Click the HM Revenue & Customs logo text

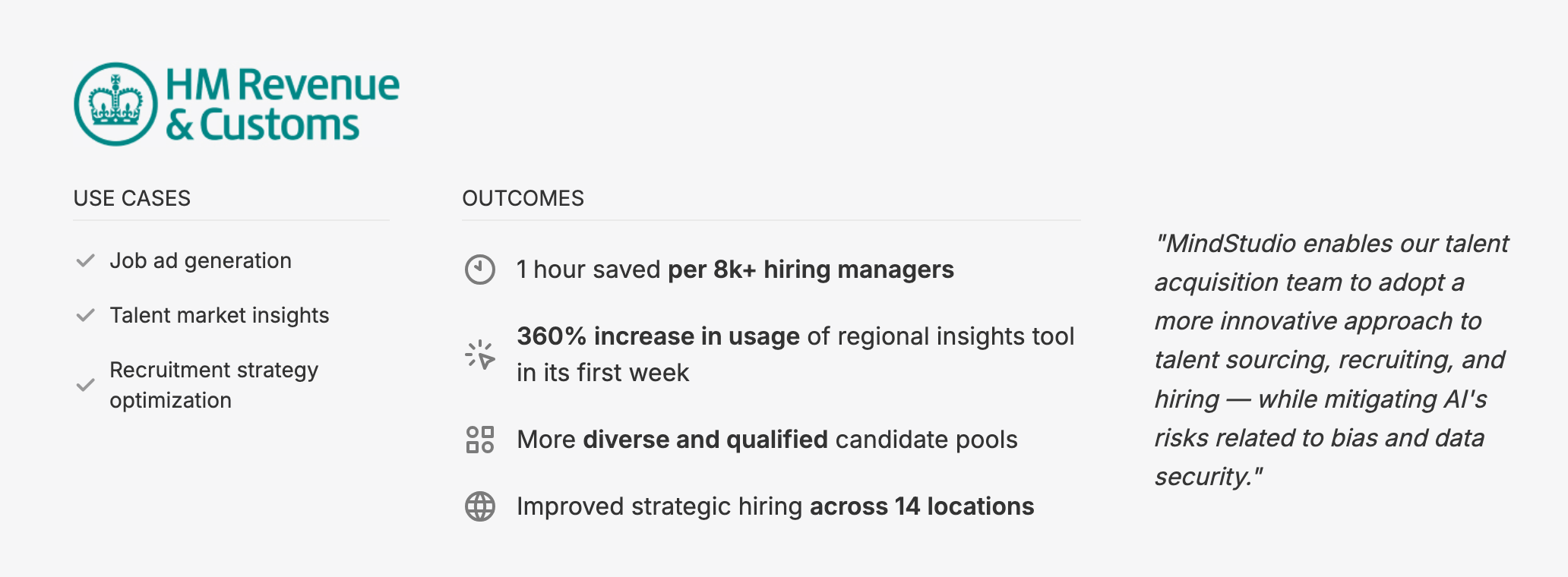[281, 104]
